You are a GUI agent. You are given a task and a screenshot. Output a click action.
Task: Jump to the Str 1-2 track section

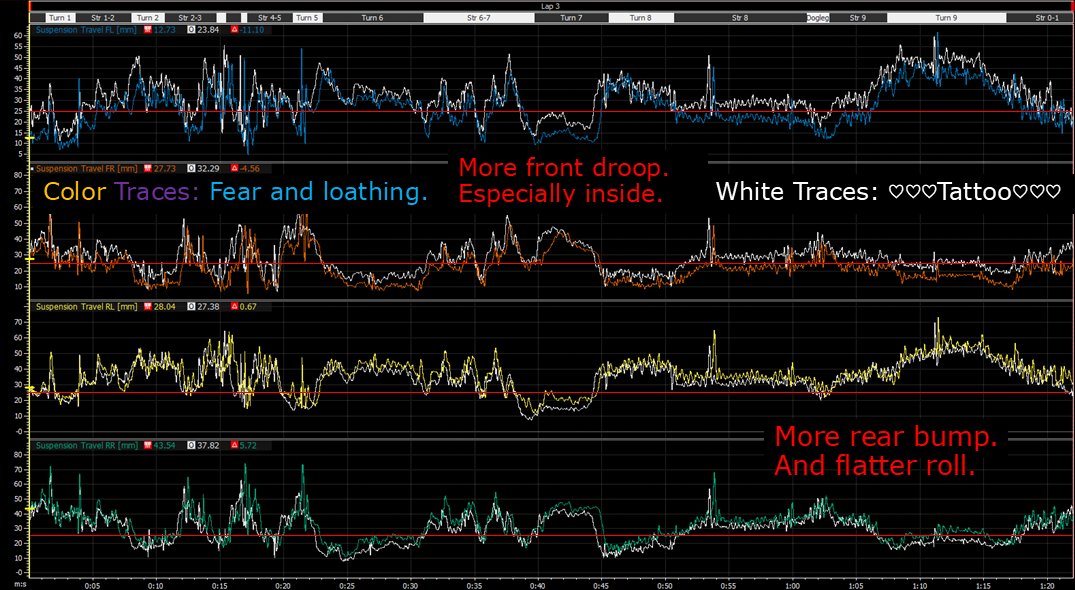[x=104, y=18]
